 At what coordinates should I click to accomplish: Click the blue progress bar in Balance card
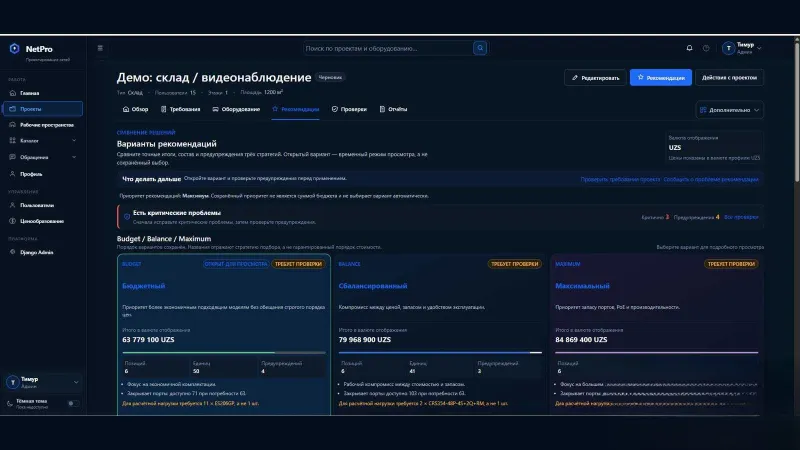tap(440, 352)
